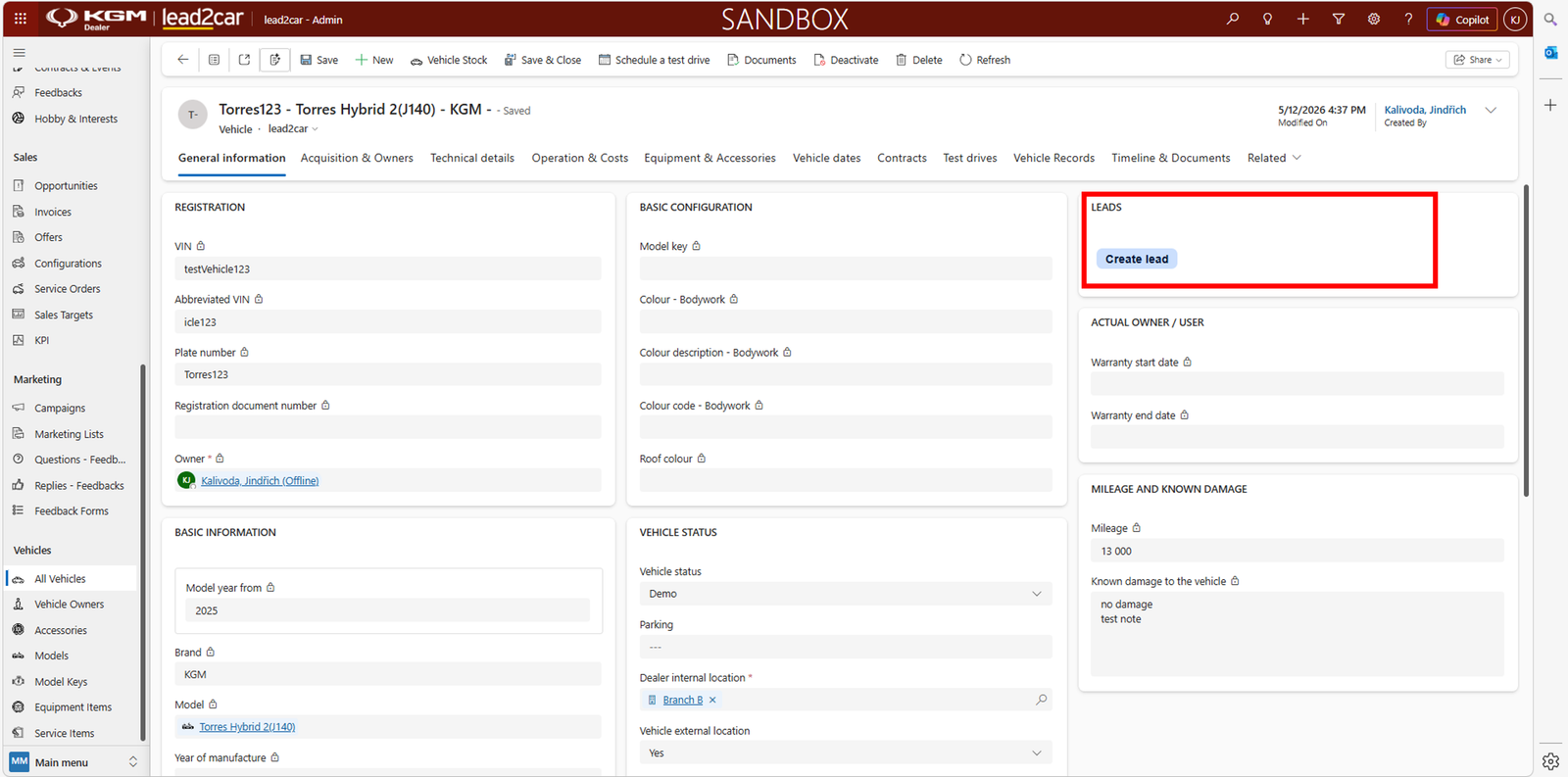1568x777 pixels.
Task: Open Timeline & Documents tab
Action: click(x=1171, y=158)
